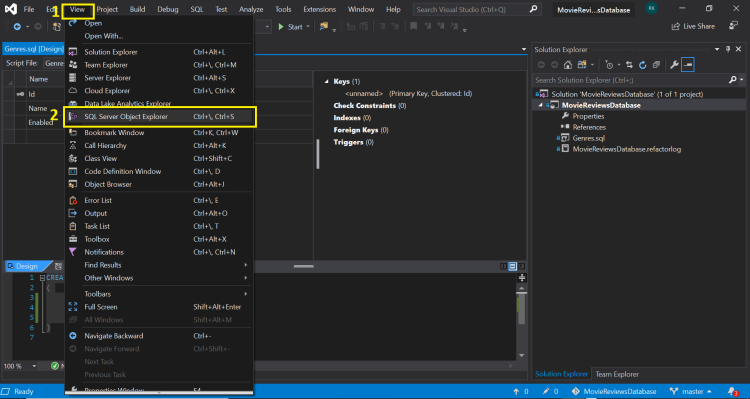Open the Build menu
750x399 pixels.
(137, 9)
